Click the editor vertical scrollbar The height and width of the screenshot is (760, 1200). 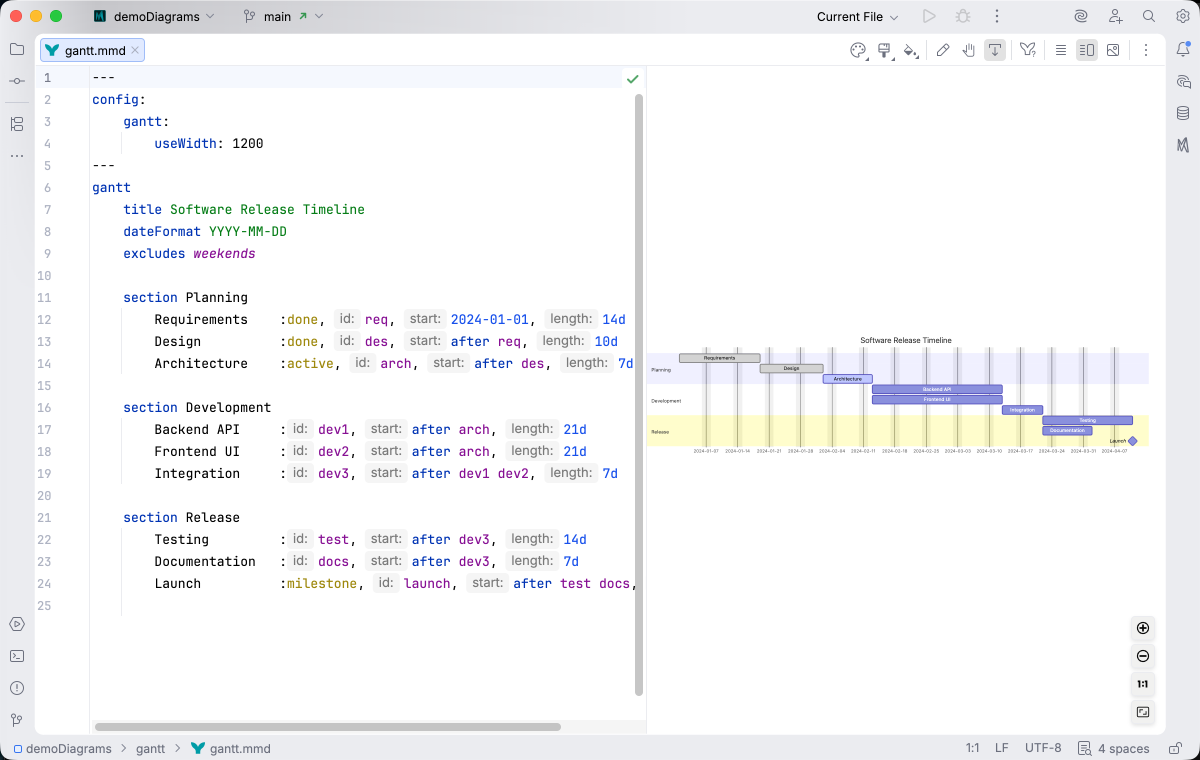coord(639,395)
